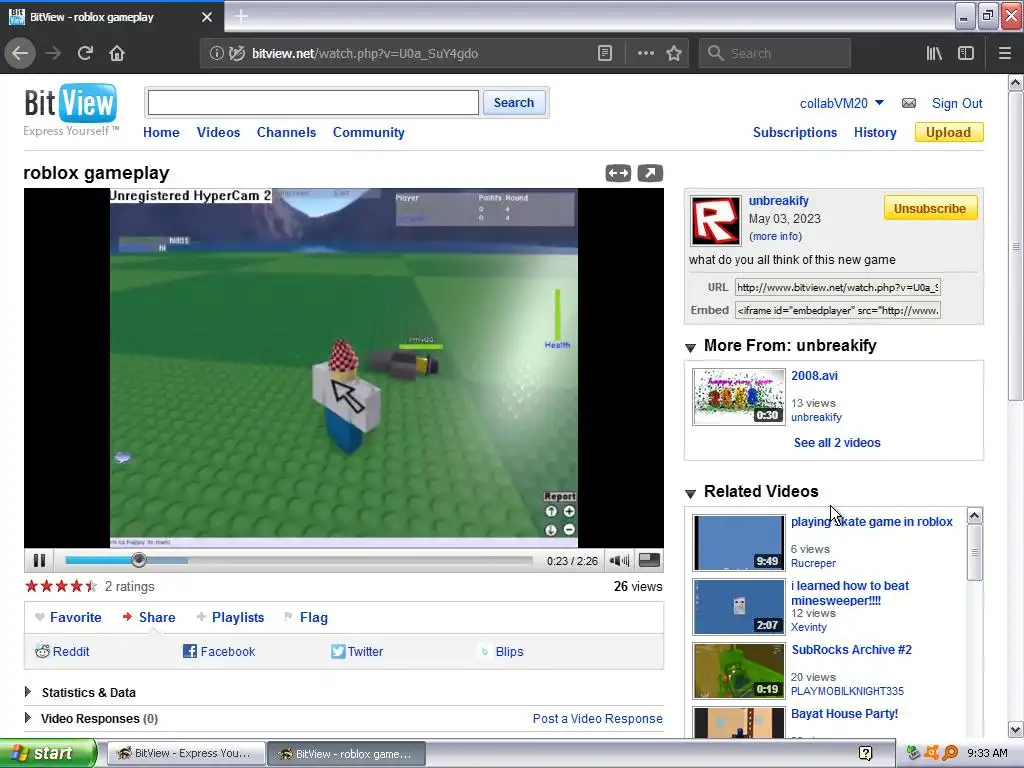
Task: Click Post a Video Response link
Action: pyautogui.click(x=598, y=718)
